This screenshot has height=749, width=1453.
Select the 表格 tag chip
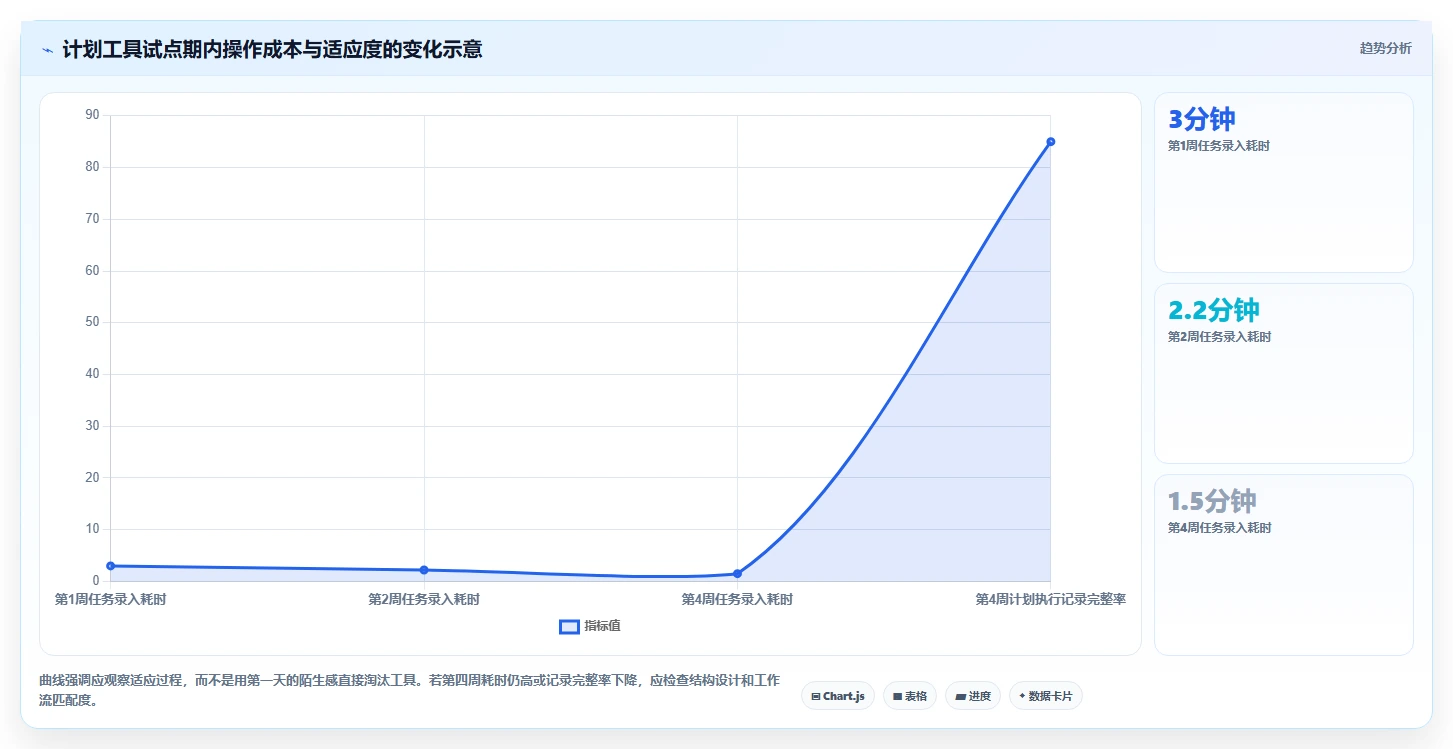[x=910, y=696]
